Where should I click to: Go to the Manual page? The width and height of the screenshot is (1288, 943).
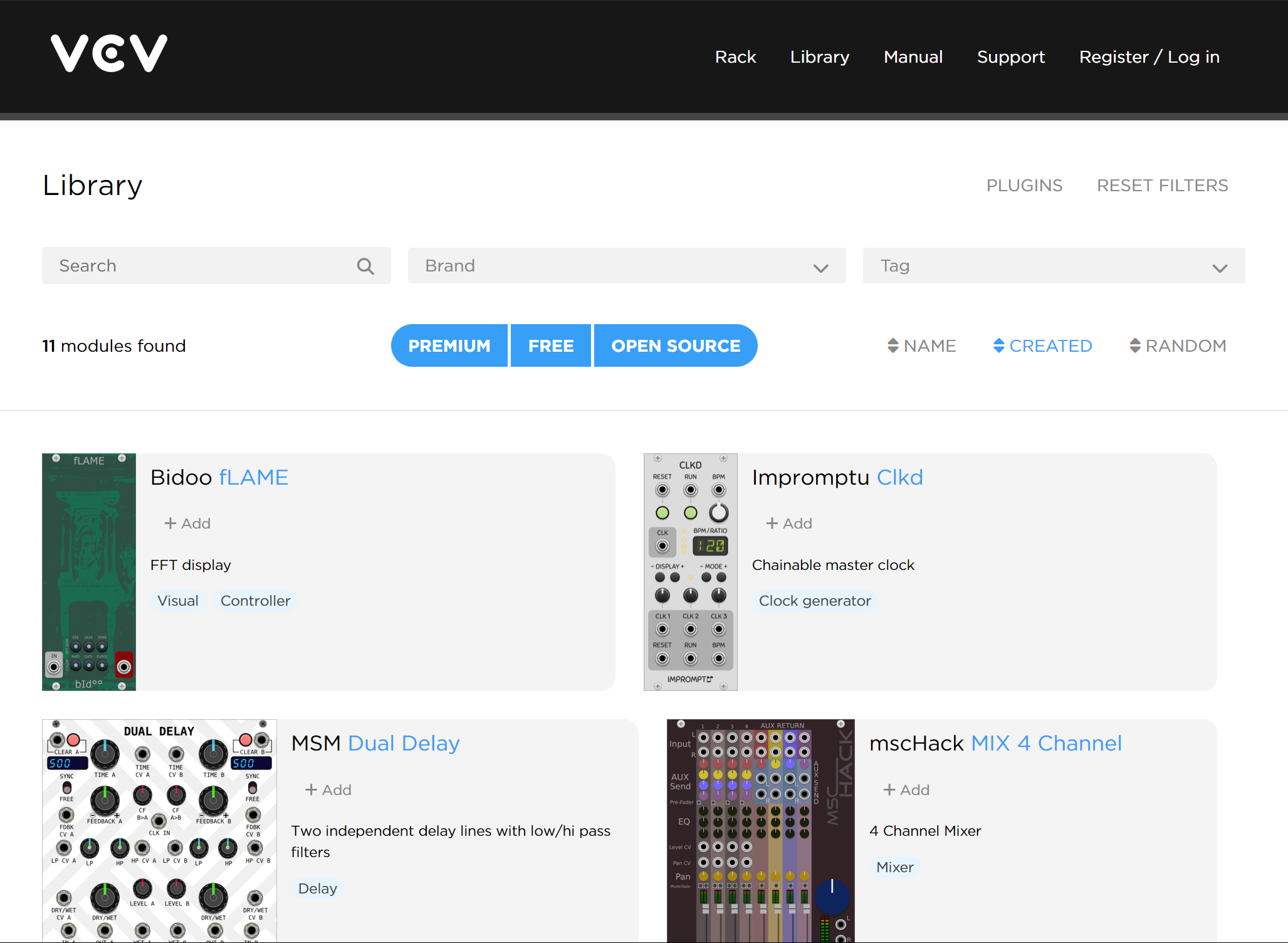click(x=913, y=57)
